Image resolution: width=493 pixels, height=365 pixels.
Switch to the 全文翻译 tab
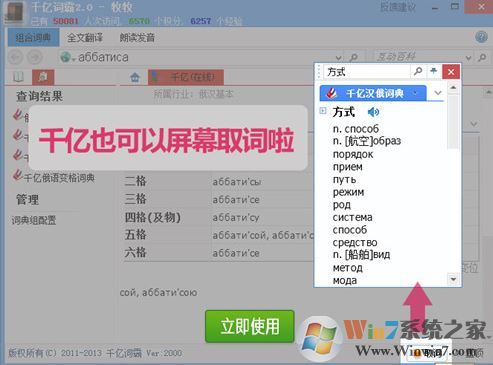[x=85, y=37]
